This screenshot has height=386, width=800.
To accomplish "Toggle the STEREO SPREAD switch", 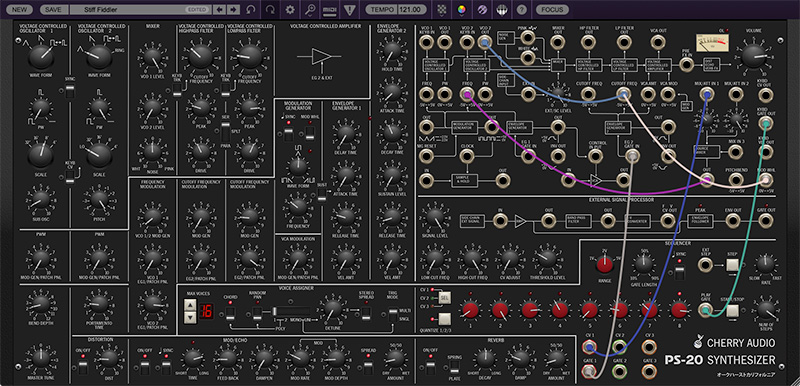I will coord(365,313).
